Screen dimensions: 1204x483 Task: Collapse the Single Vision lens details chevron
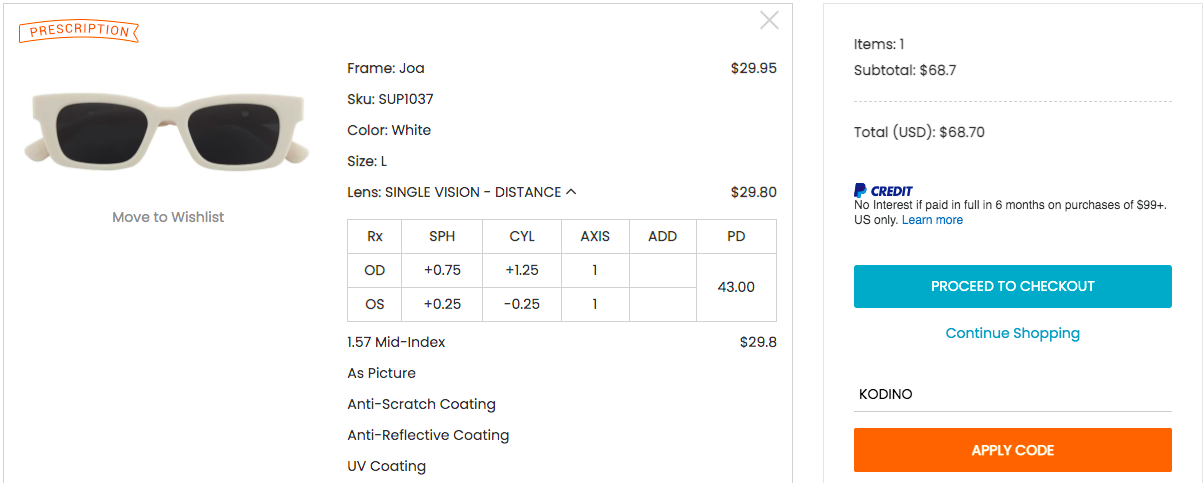pos(571,192)
